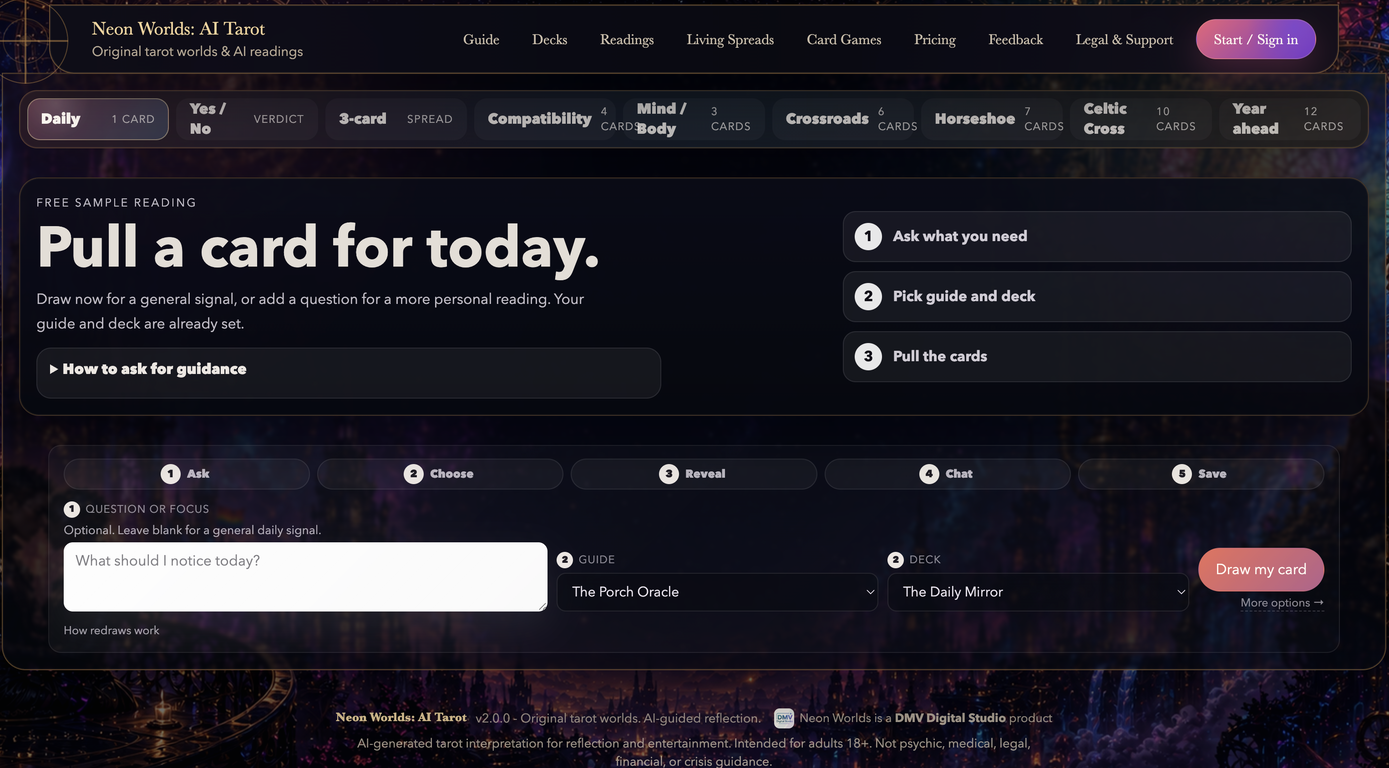This screenshot has width=1389, height=768.
Task: Focus the question or focus text box
Action: [305, 577]
